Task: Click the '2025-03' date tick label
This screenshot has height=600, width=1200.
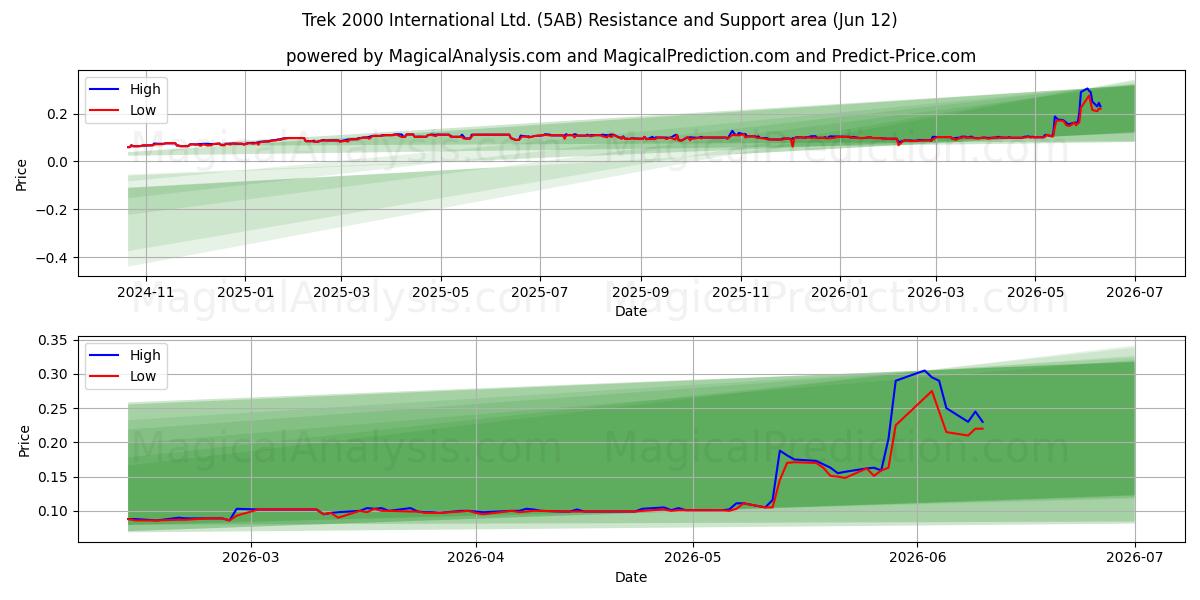Action: click(x=340, y=293)
